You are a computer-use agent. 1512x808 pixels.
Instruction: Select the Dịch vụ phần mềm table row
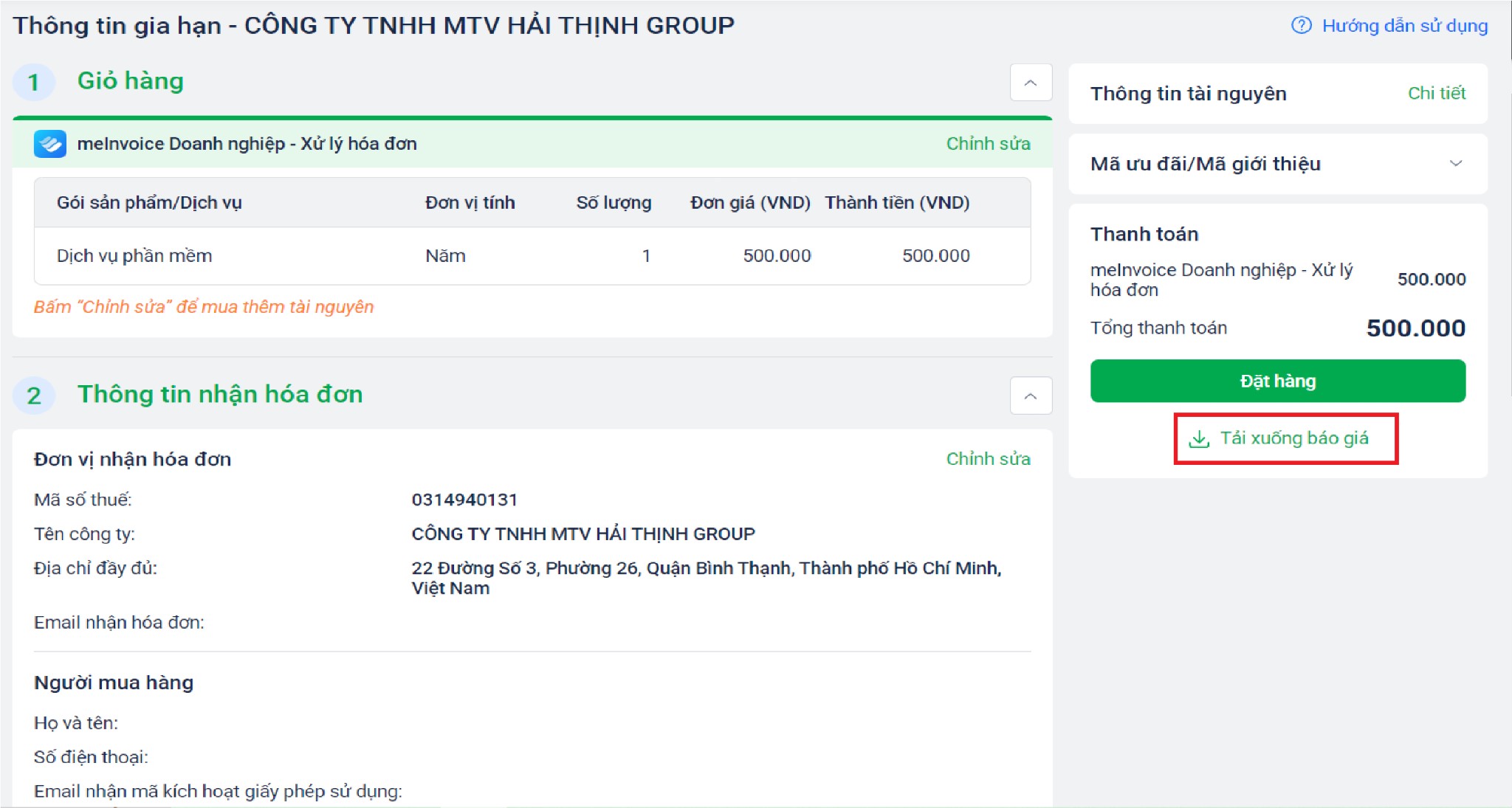click(x=134, y=256)
